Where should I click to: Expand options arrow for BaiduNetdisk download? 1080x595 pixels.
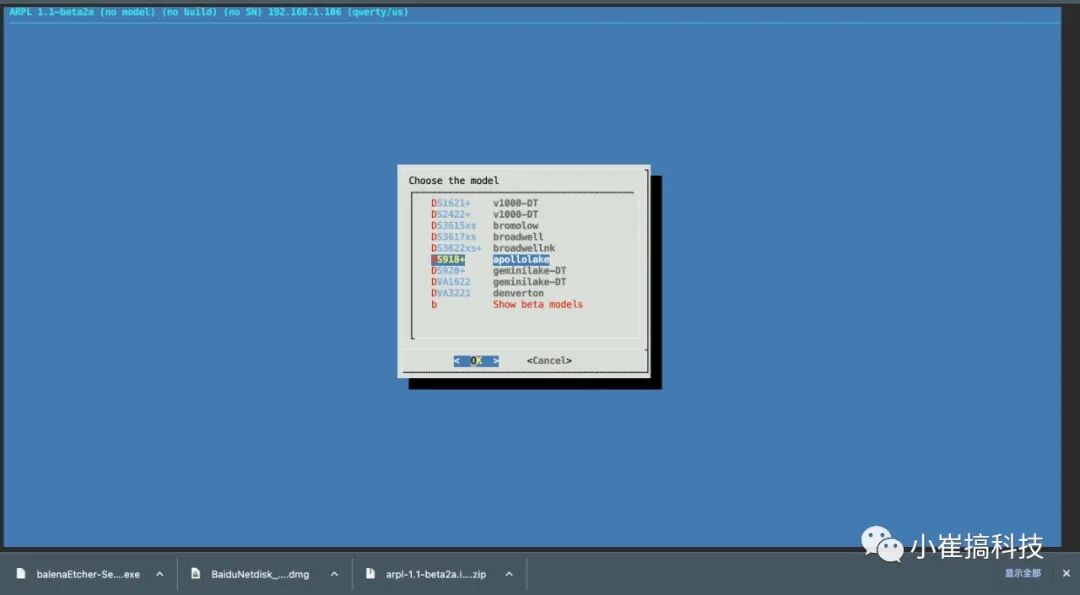point(335,574)
